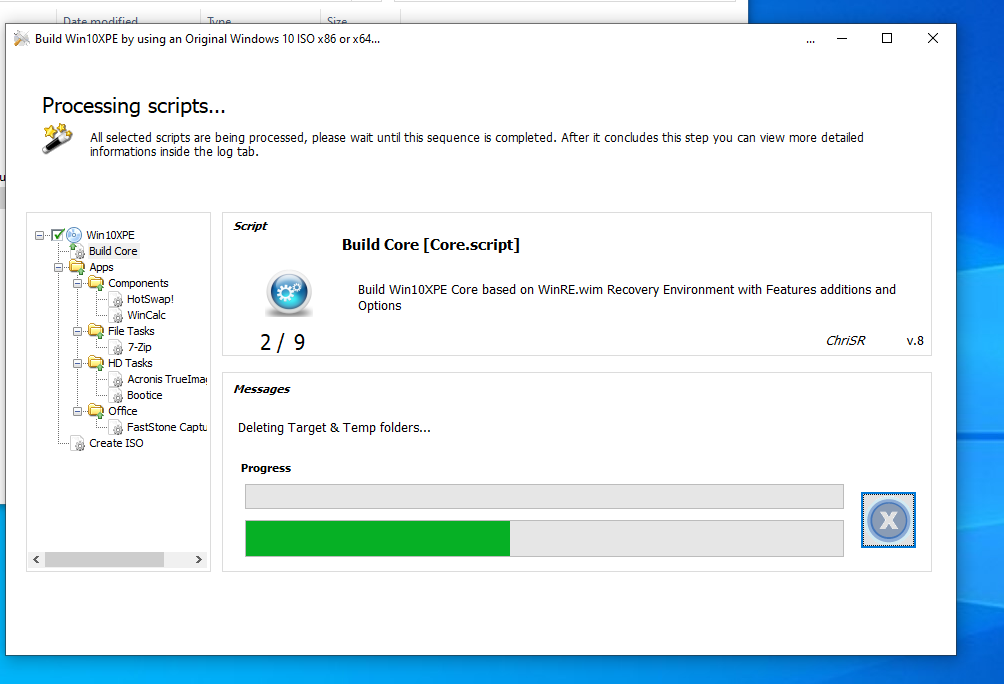Select the Components tree item

point(138,283)
